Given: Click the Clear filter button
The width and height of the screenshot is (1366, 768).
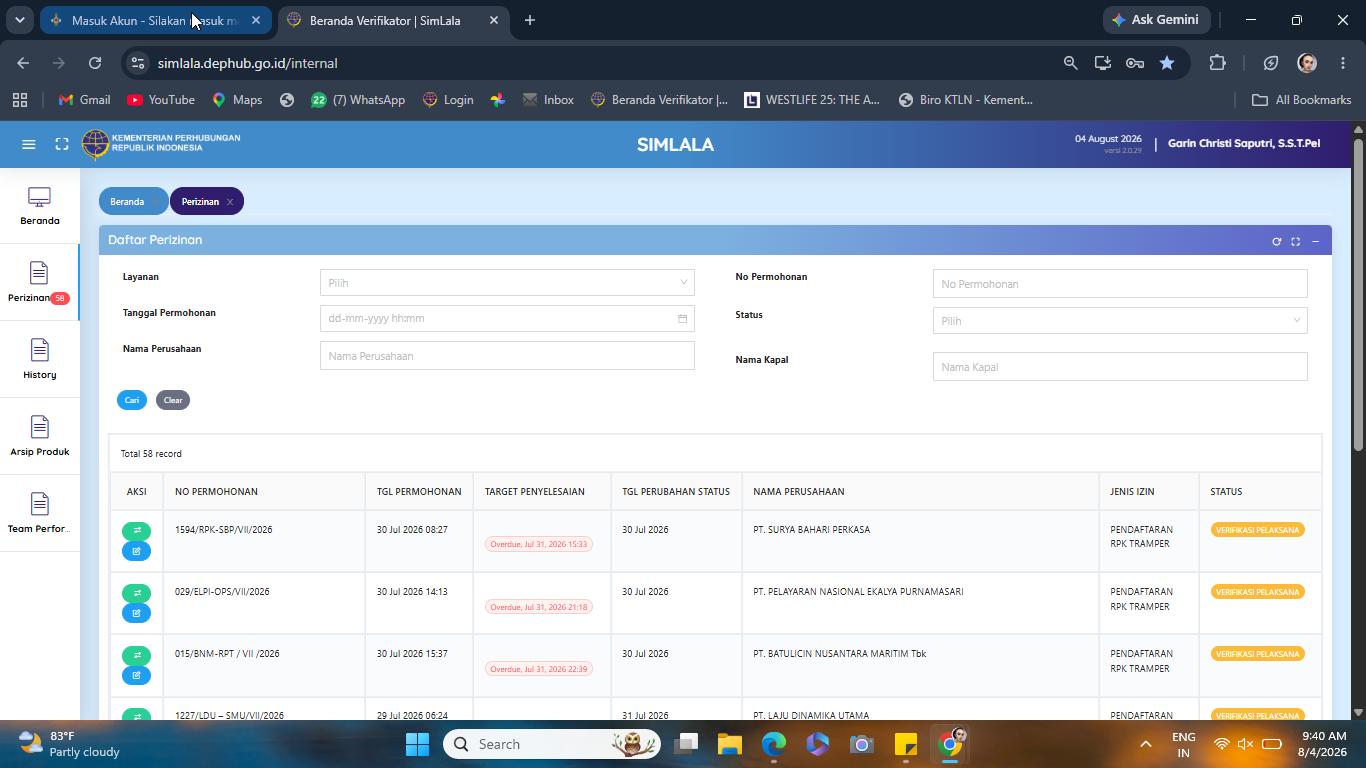Looking at the screenshot, I should coord(173,400).
